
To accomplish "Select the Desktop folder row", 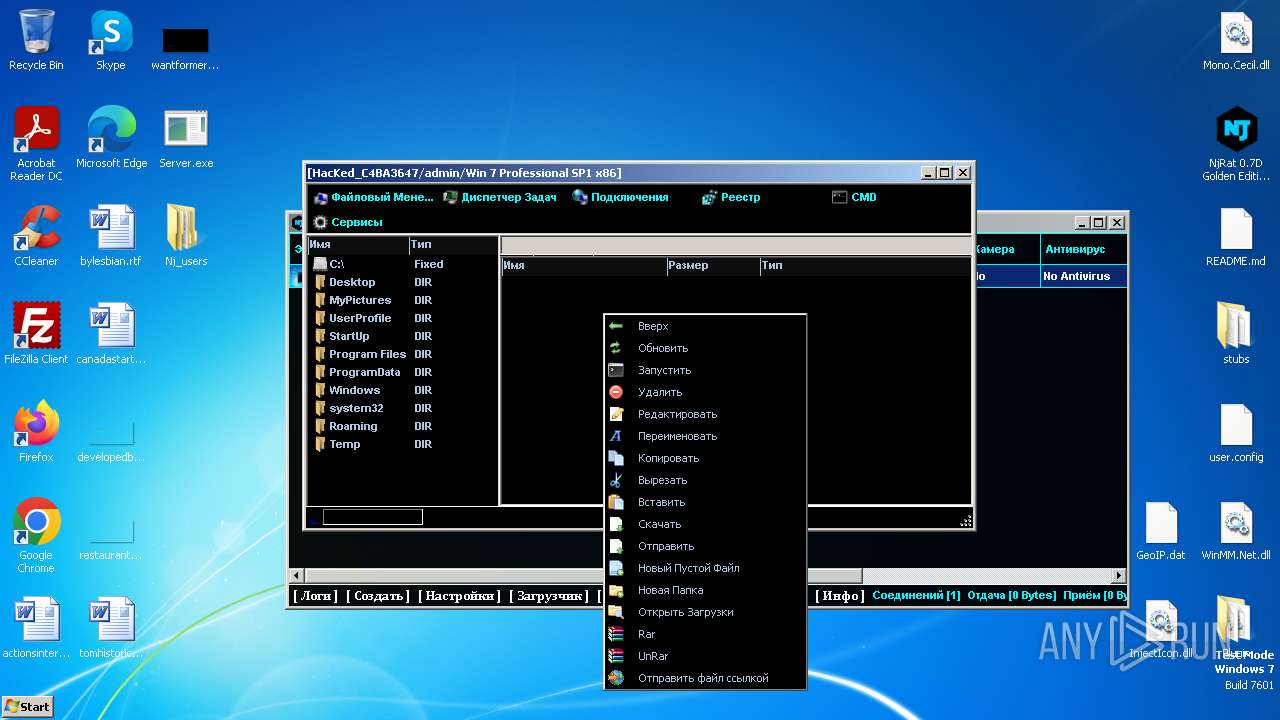I will [x=402, y=282].
